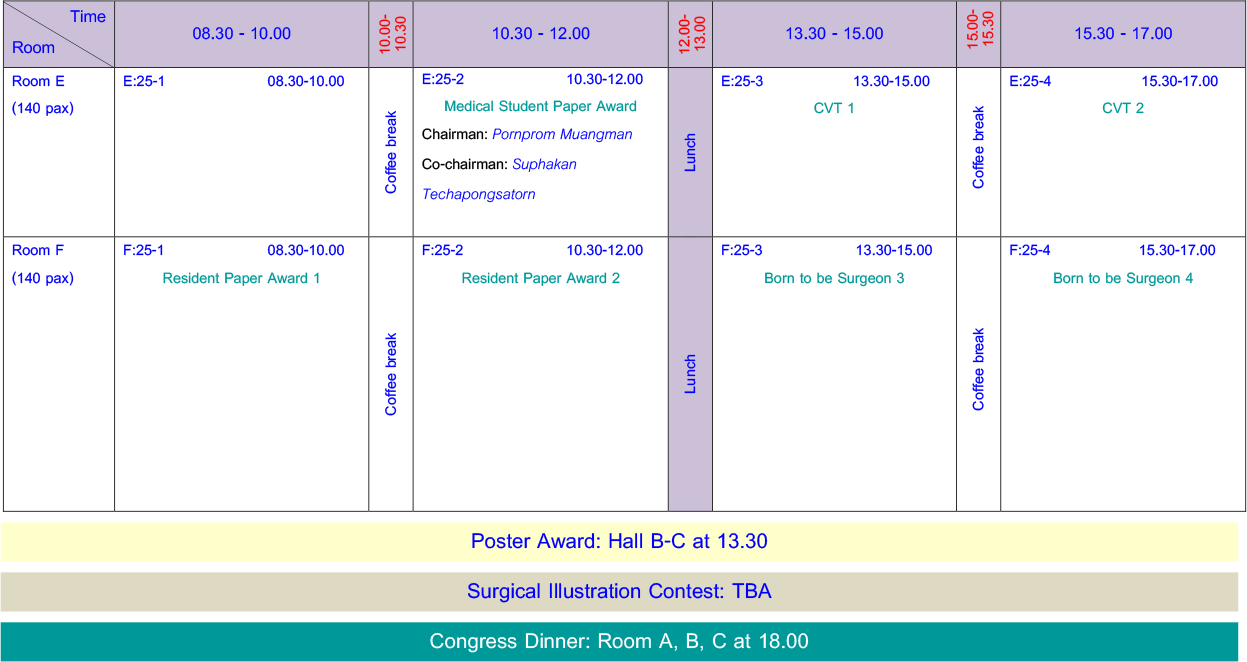The height and width of the screenshot is (662, 1247).
Task: Click the Congress Dinner banner
Action: pyautogui.click(x=619, y=641)
